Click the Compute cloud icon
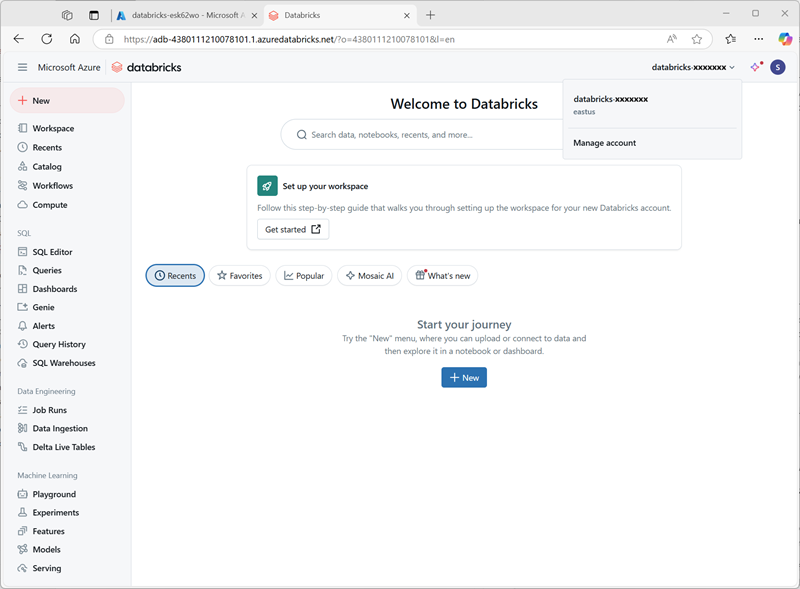The height and width of the screenshot is (589, 800). pos(22,205)
